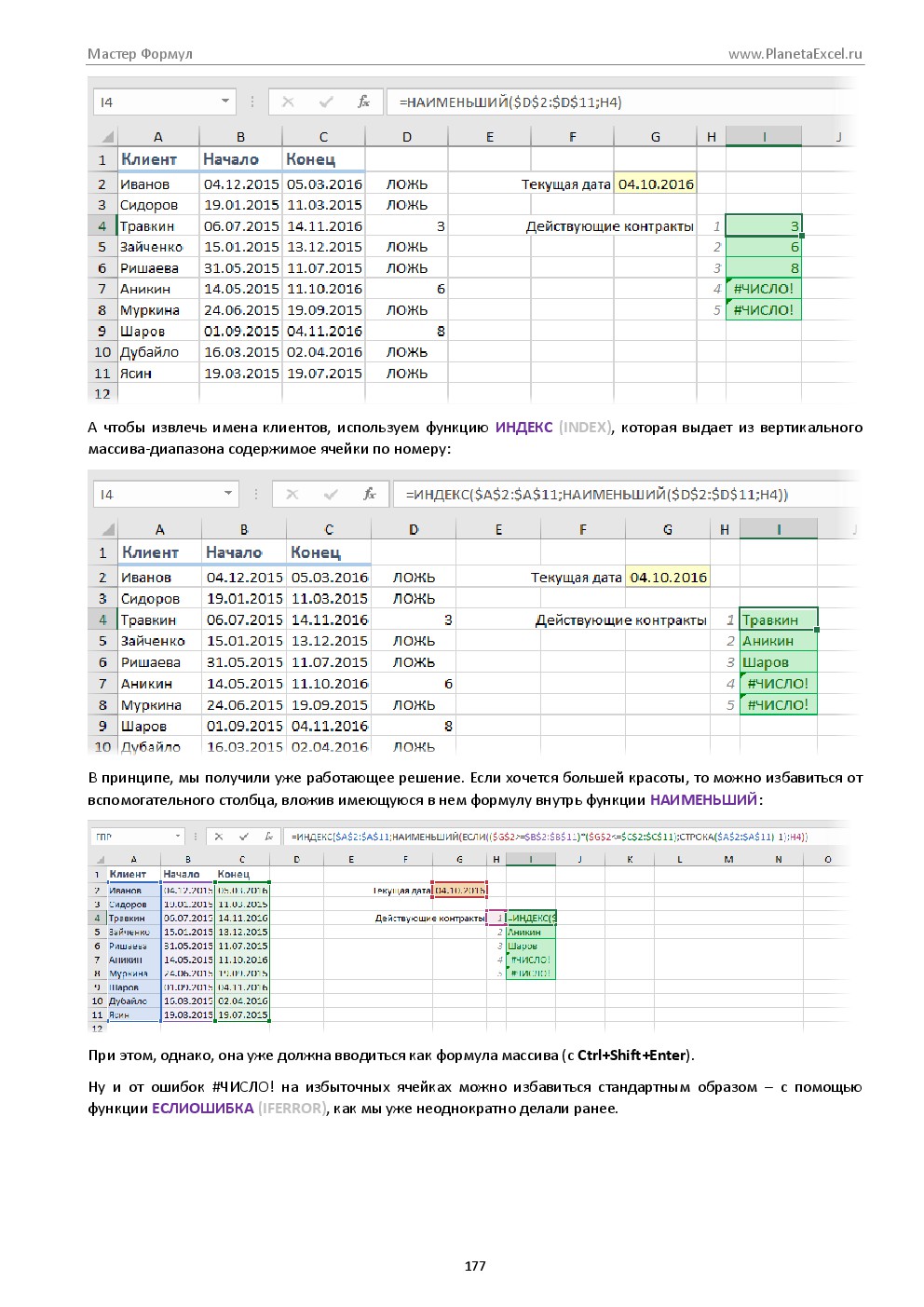Expand the name box dropdown in the middle spreadsheet

pos(228,494)
